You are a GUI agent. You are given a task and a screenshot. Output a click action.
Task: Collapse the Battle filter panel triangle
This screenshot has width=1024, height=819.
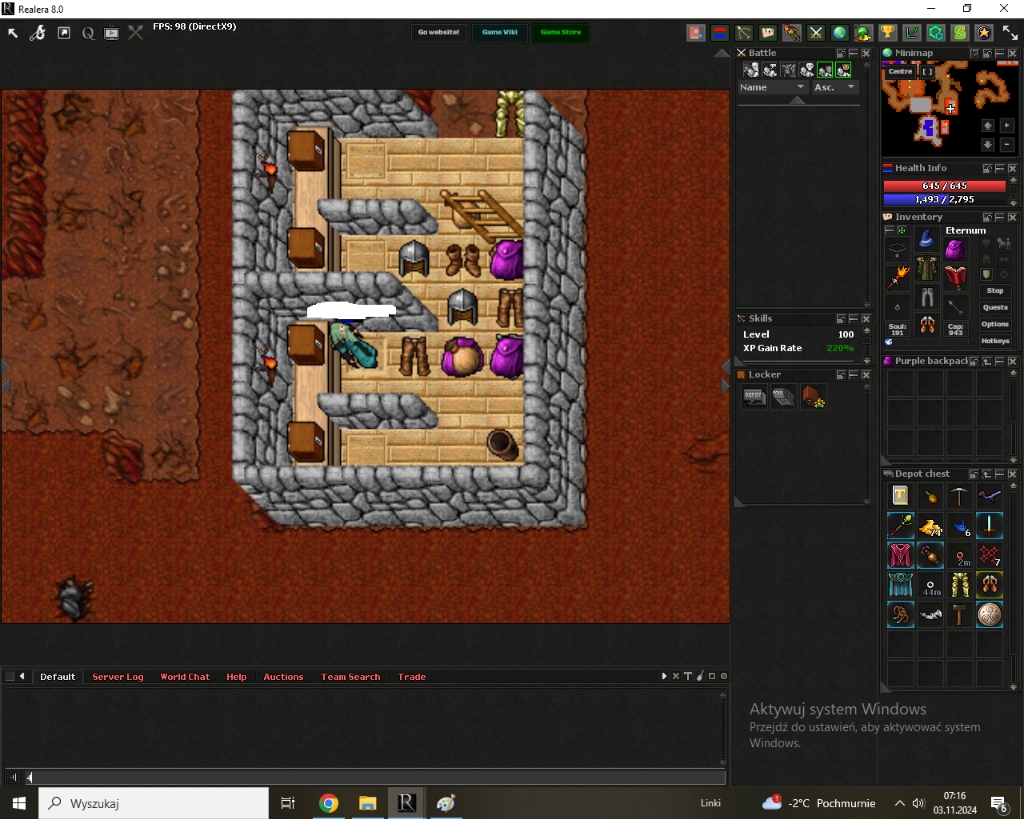[797, 101]
